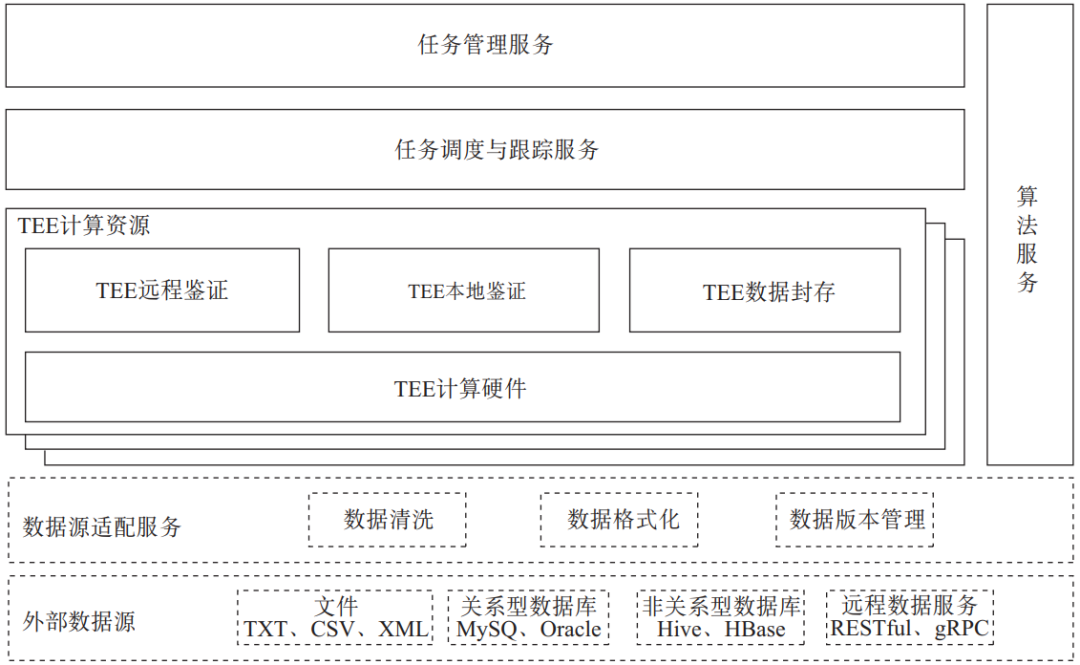Click the TEE远程鉴证 box
Image resolution: width=1080 pixels, height=665 pixels.
click(x=162, y=291)
